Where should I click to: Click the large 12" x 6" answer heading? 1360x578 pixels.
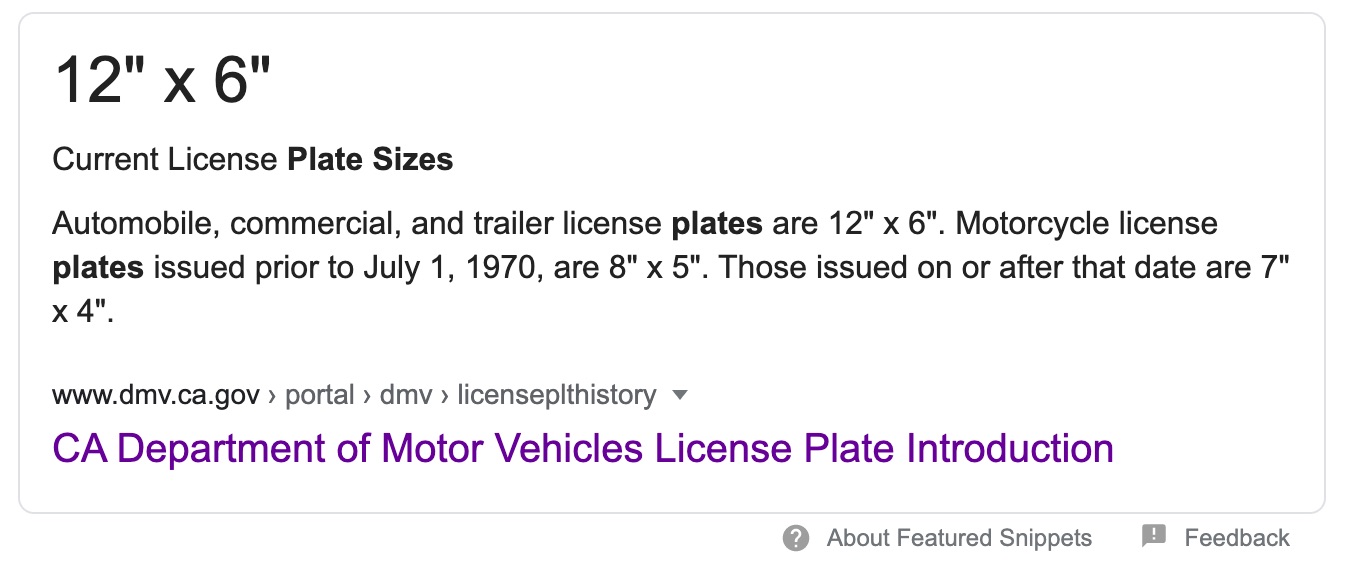(163, 82)
